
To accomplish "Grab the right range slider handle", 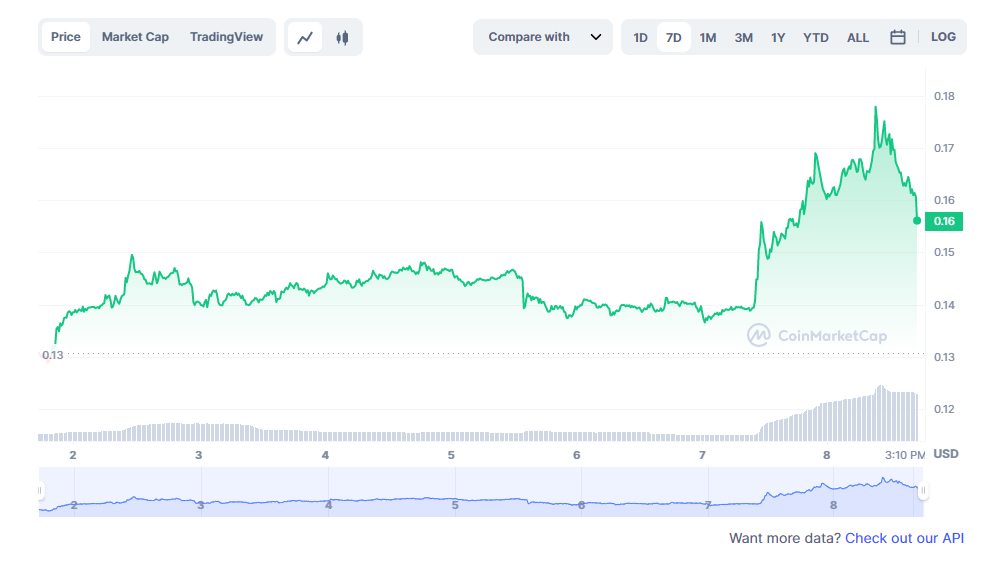I will (923, 490).
